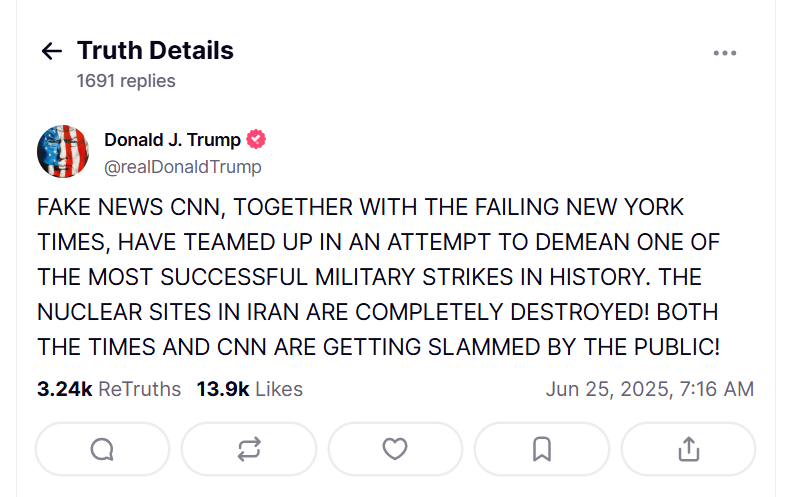Click the Jun 25, 2025 timestamp
This screenshot has width=791, height=497.
pos(649,389)
